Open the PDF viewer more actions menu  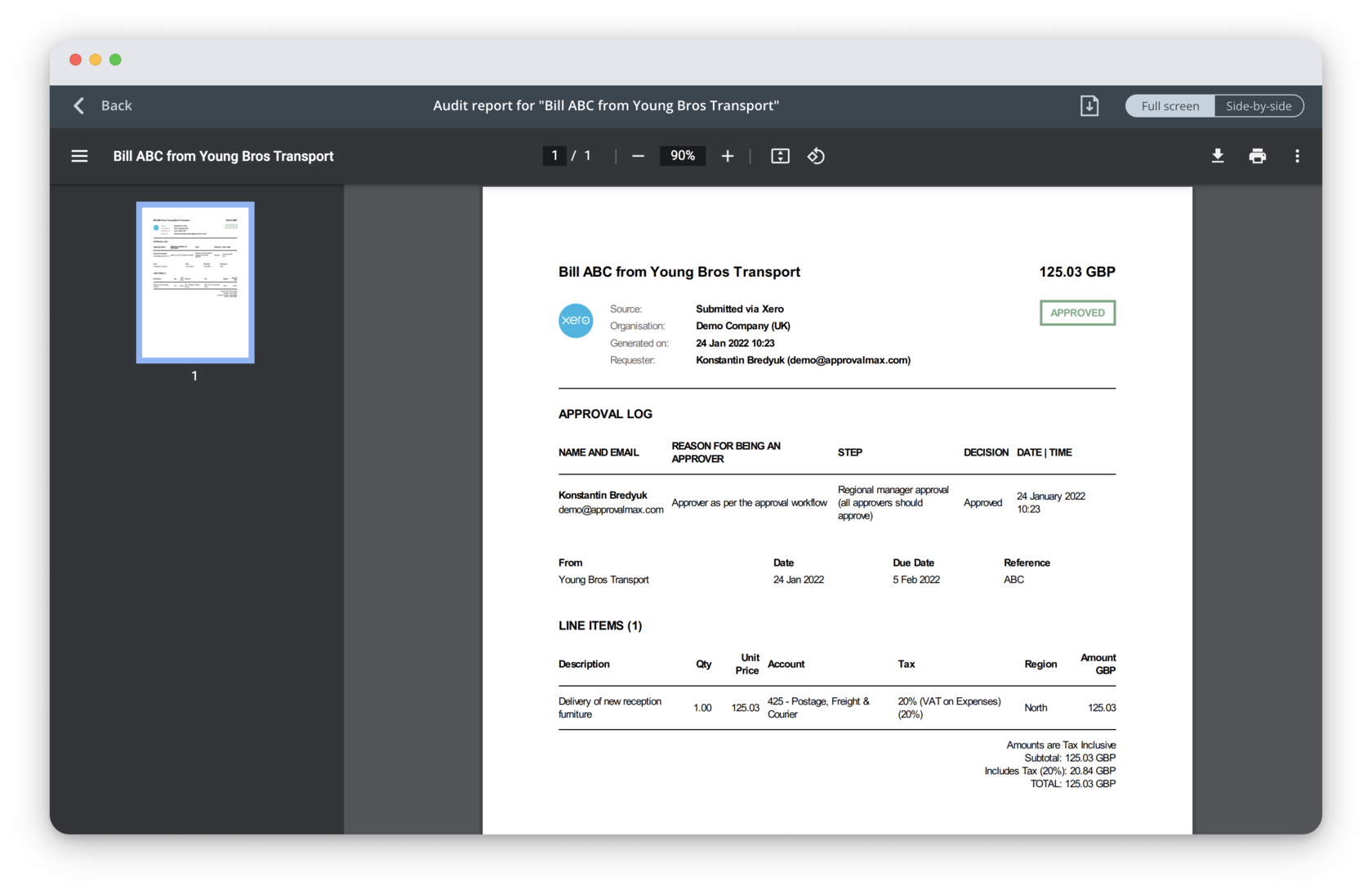click(1297, 156)
